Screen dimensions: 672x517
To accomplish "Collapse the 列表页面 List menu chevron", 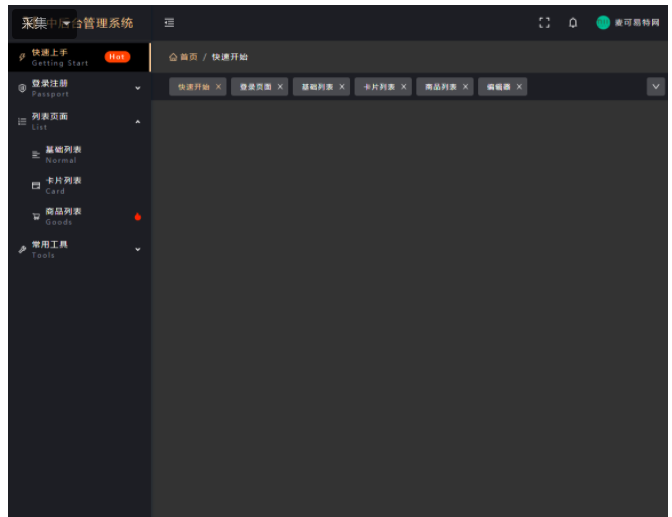I will 138,122.
